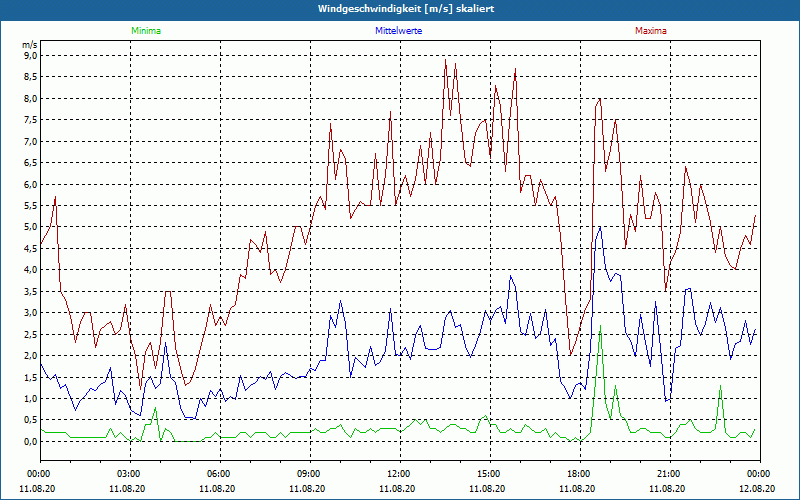This screenshot has width=800, height=500.
Task: Click the 4,0 y-axis value
Action: (31, 269)
